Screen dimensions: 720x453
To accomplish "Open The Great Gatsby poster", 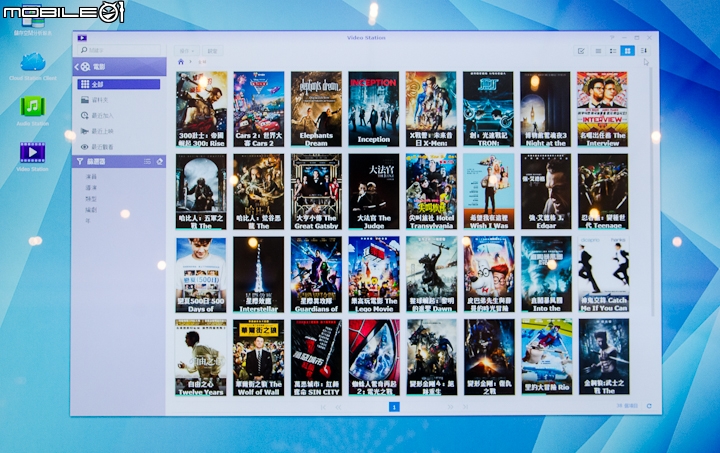I will pyautogui.click(x=316, y=191).
